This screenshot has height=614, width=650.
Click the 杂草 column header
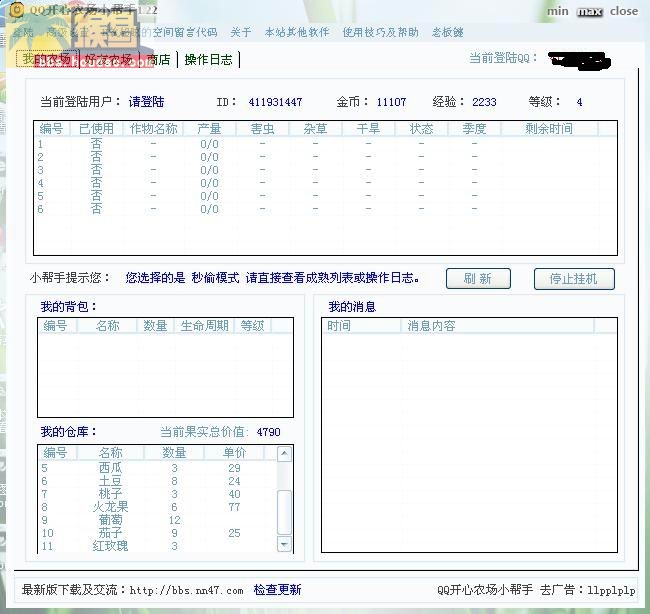(315, 129)
